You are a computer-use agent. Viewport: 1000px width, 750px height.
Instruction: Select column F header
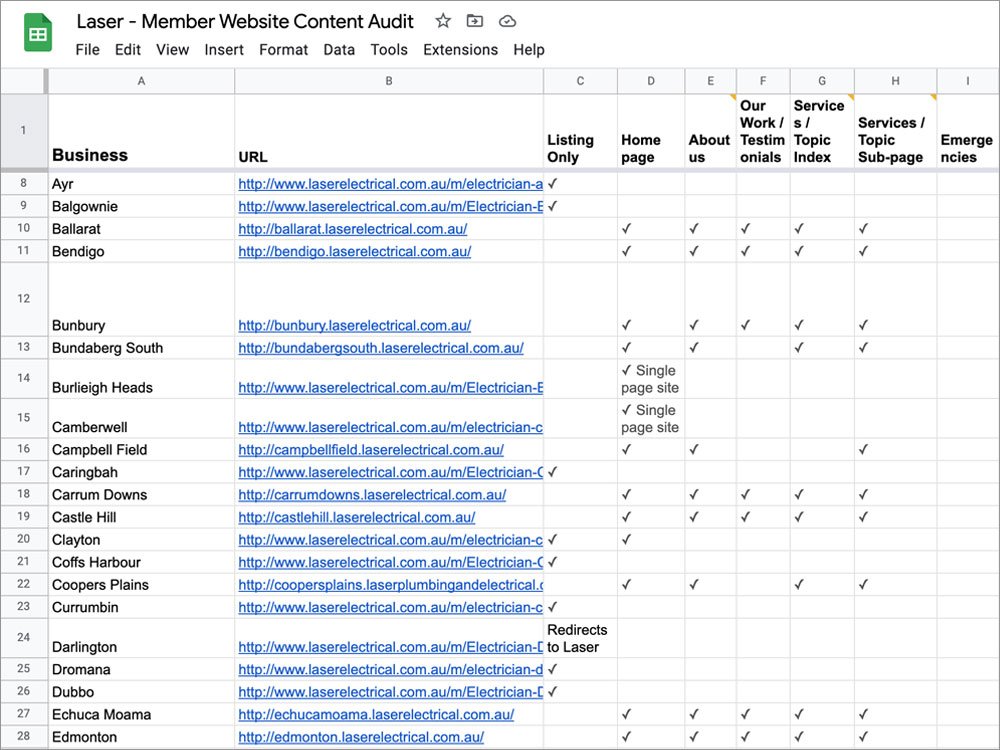pos(763,81)
